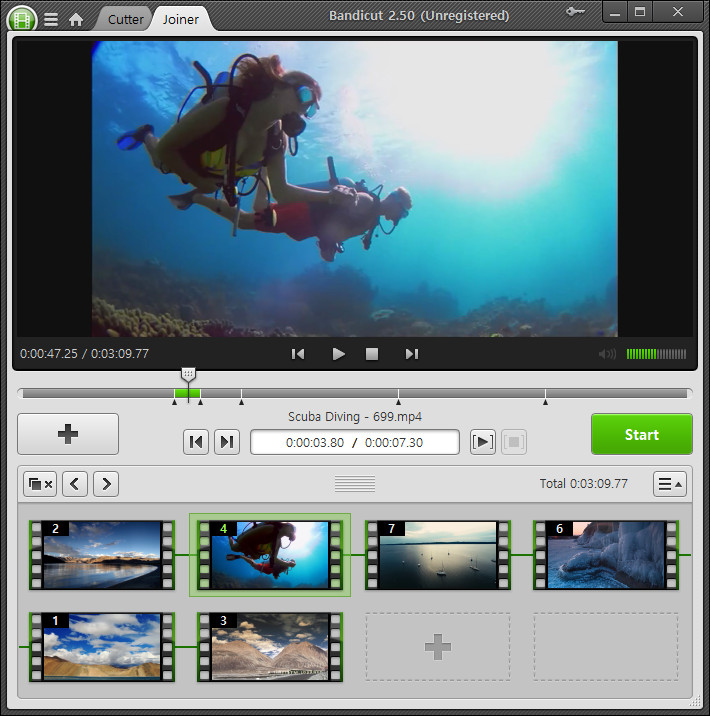Screen dimensions: 710x716
Task: Select clip thumbnail number 2
Action: pyautogui.click(x=102, y=555)
